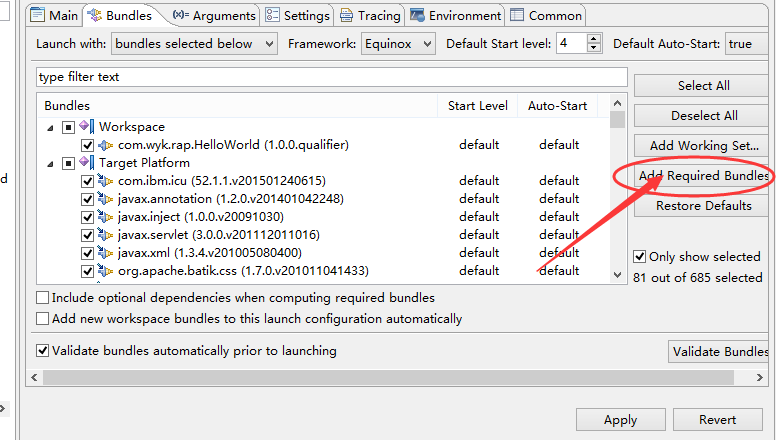Click the Main tab icon
The width and height of the screenshot is (776, 440).
tap(37, 15)
